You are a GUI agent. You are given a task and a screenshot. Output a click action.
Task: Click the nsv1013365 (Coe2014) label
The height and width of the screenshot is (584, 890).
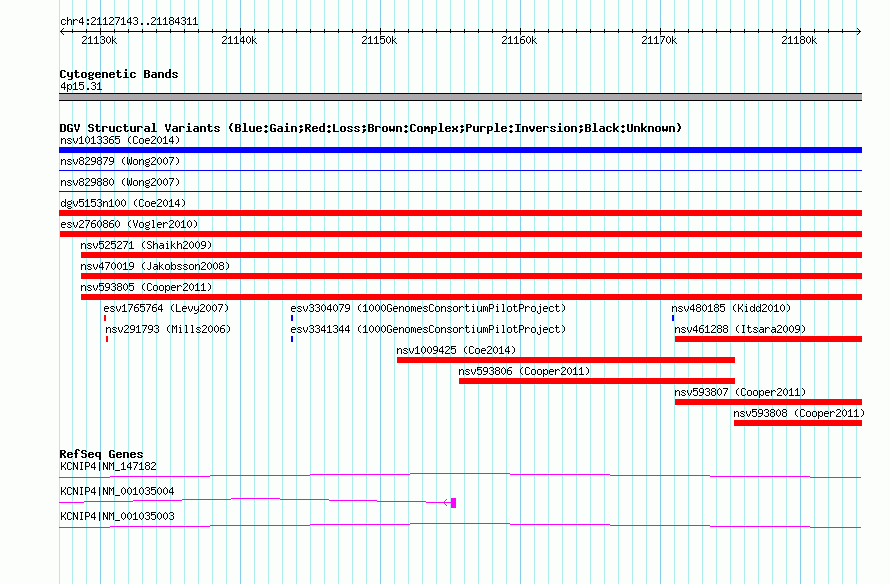[120, 140]
